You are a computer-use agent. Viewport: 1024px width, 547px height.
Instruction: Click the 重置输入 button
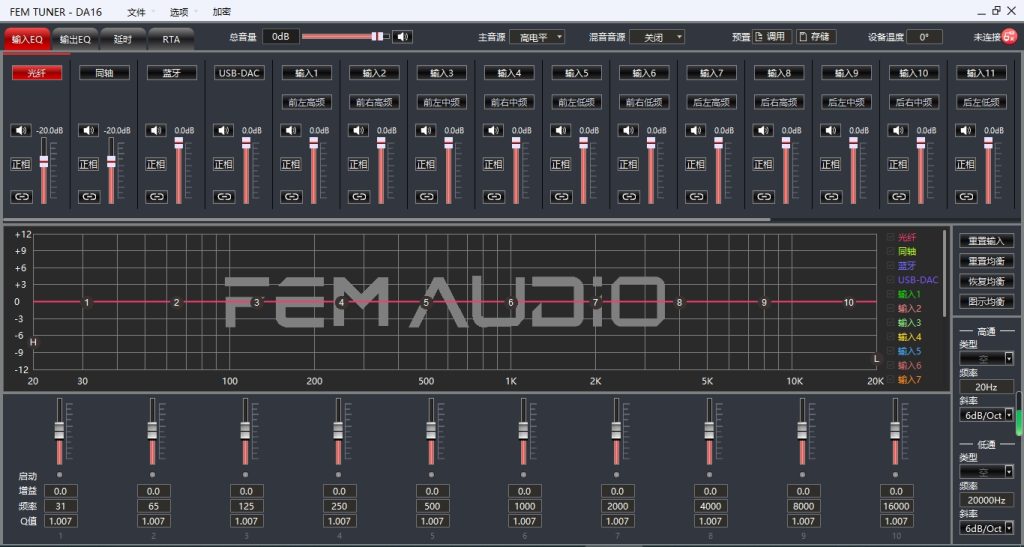tap(986, 241)
